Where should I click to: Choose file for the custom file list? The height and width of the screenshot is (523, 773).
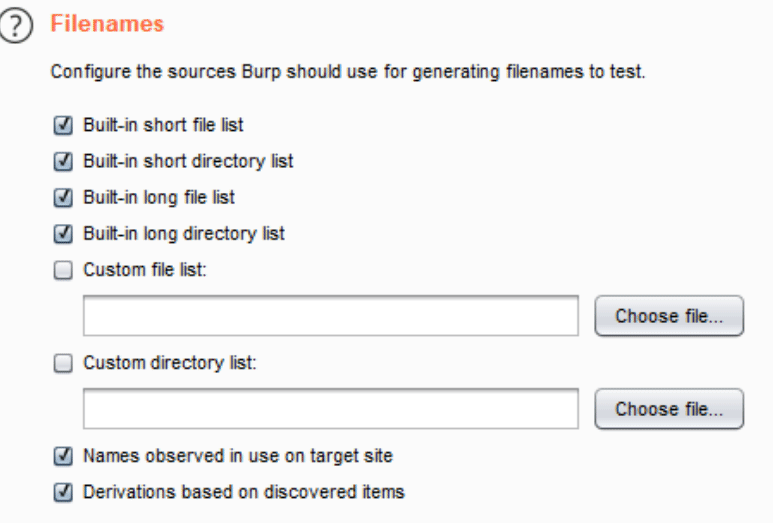[669, 316]
